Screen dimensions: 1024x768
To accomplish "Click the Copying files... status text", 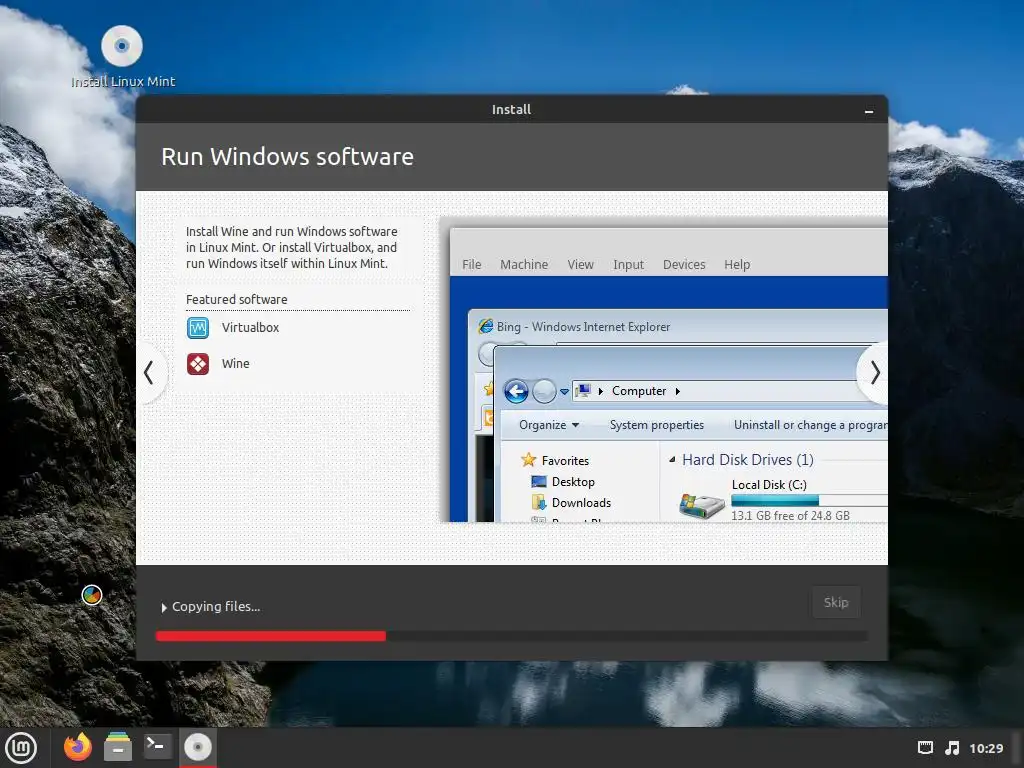I will (x=216, y=607).
